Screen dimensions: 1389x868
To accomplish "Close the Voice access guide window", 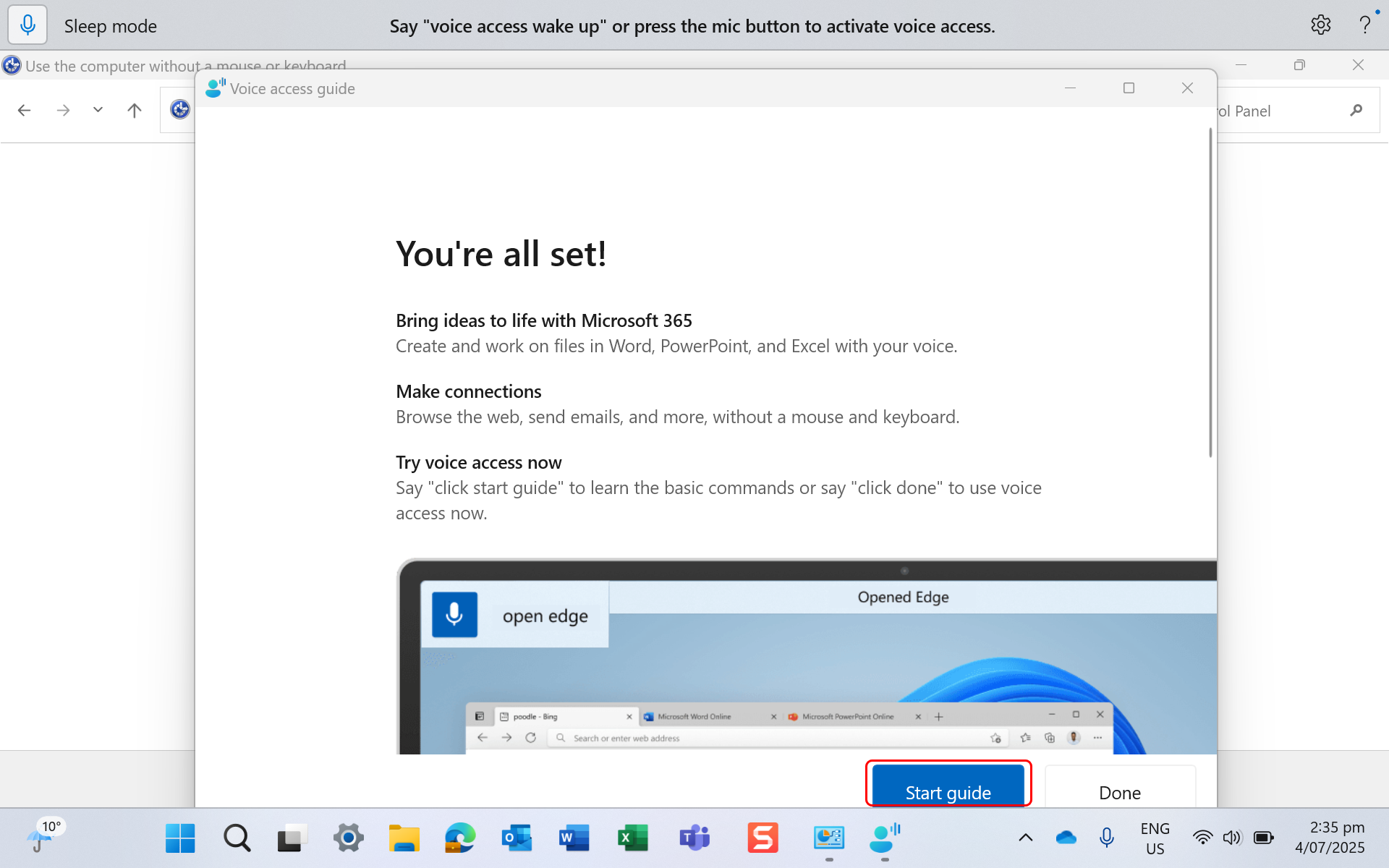I will 1187,88.
